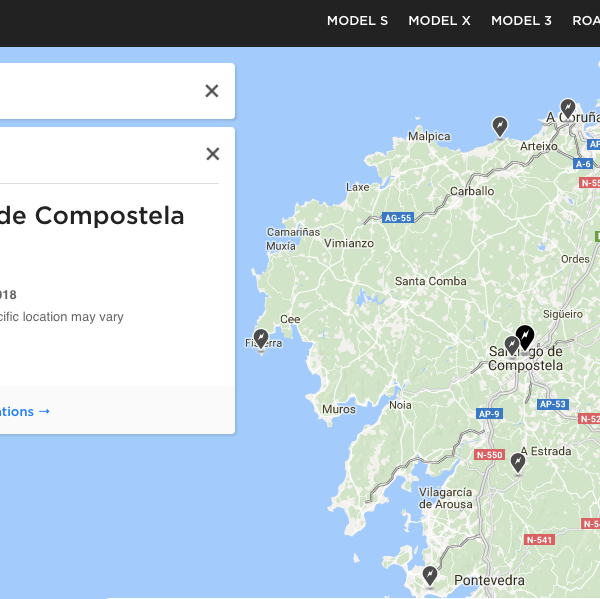Screen dimensions: 600x599
Task: Click the Muxía town label
Action: tap(281, 246)
